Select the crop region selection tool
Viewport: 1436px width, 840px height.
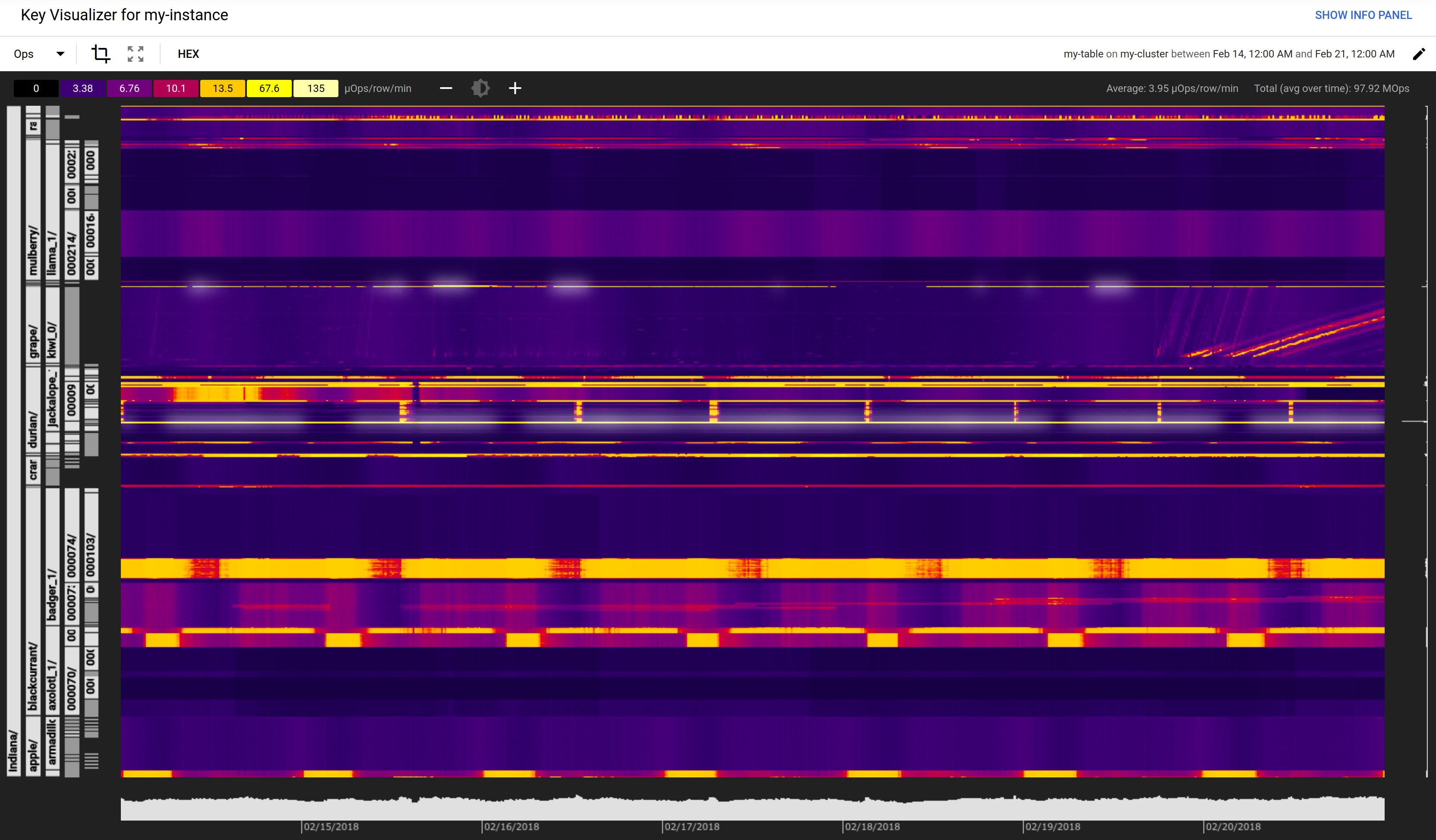[x=101, y=54]
